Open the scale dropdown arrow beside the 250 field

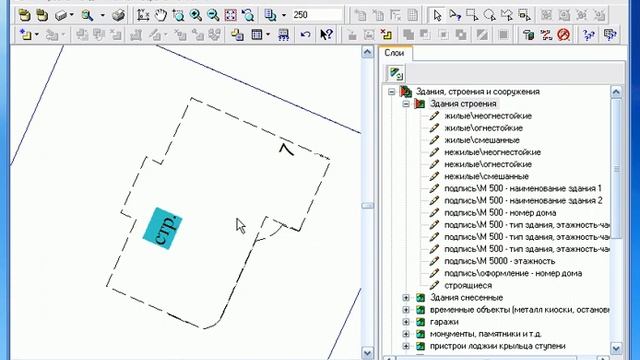(x=284, y=16)
